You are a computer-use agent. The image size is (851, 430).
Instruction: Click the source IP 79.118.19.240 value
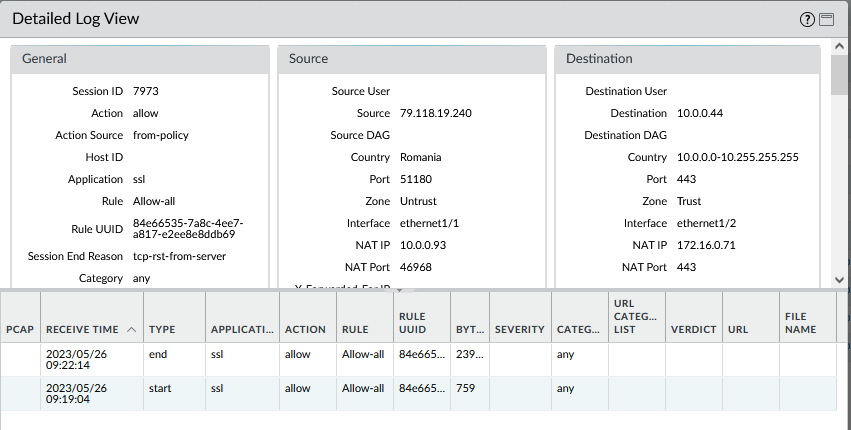435,113
